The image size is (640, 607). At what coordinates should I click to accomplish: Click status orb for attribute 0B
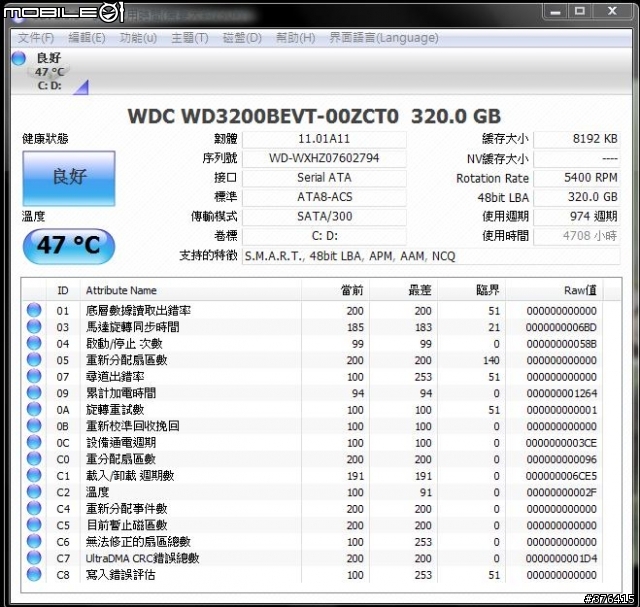pos(34,426)
